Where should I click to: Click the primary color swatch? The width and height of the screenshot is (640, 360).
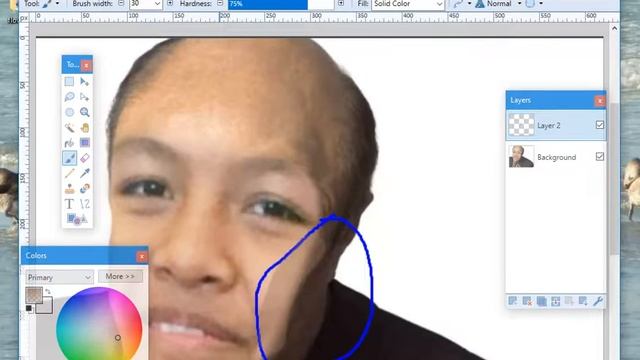pos(33,295)
